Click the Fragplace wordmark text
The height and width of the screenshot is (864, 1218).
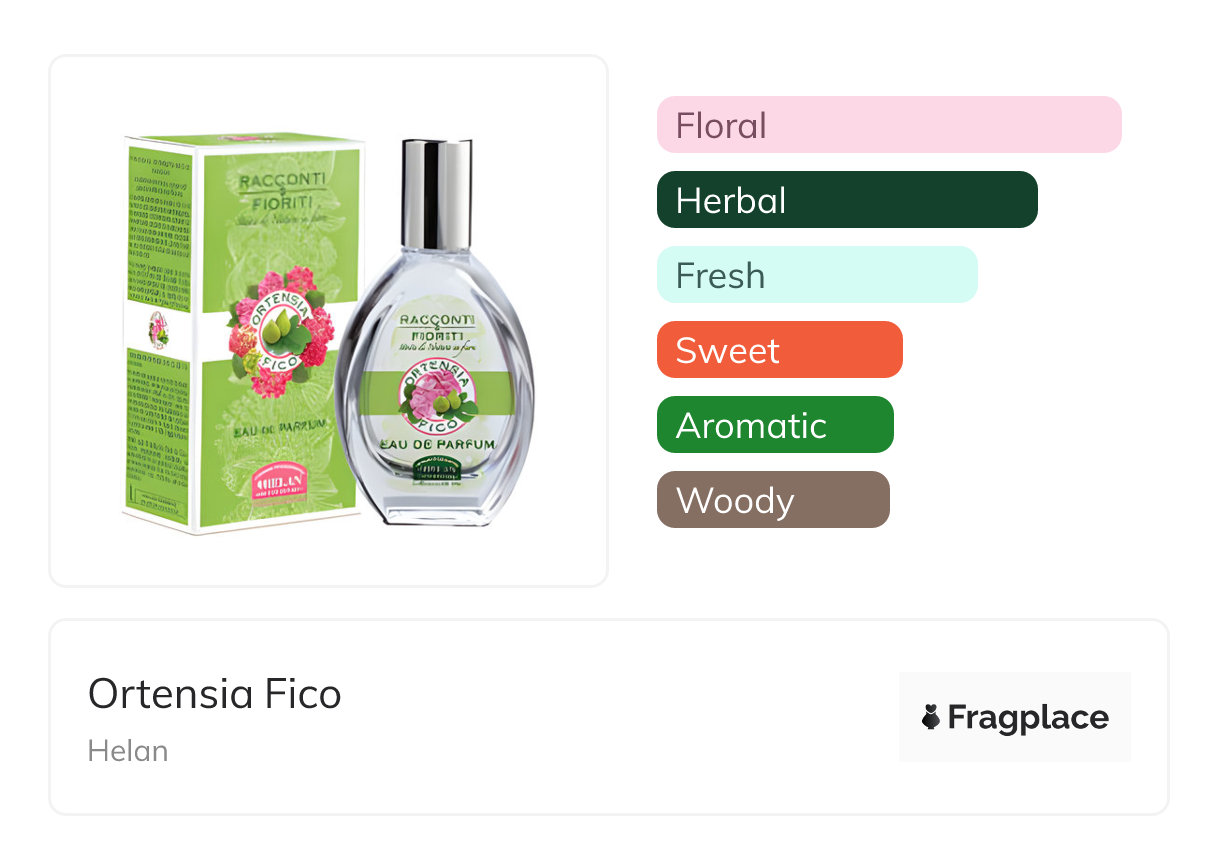[1028, 717]
